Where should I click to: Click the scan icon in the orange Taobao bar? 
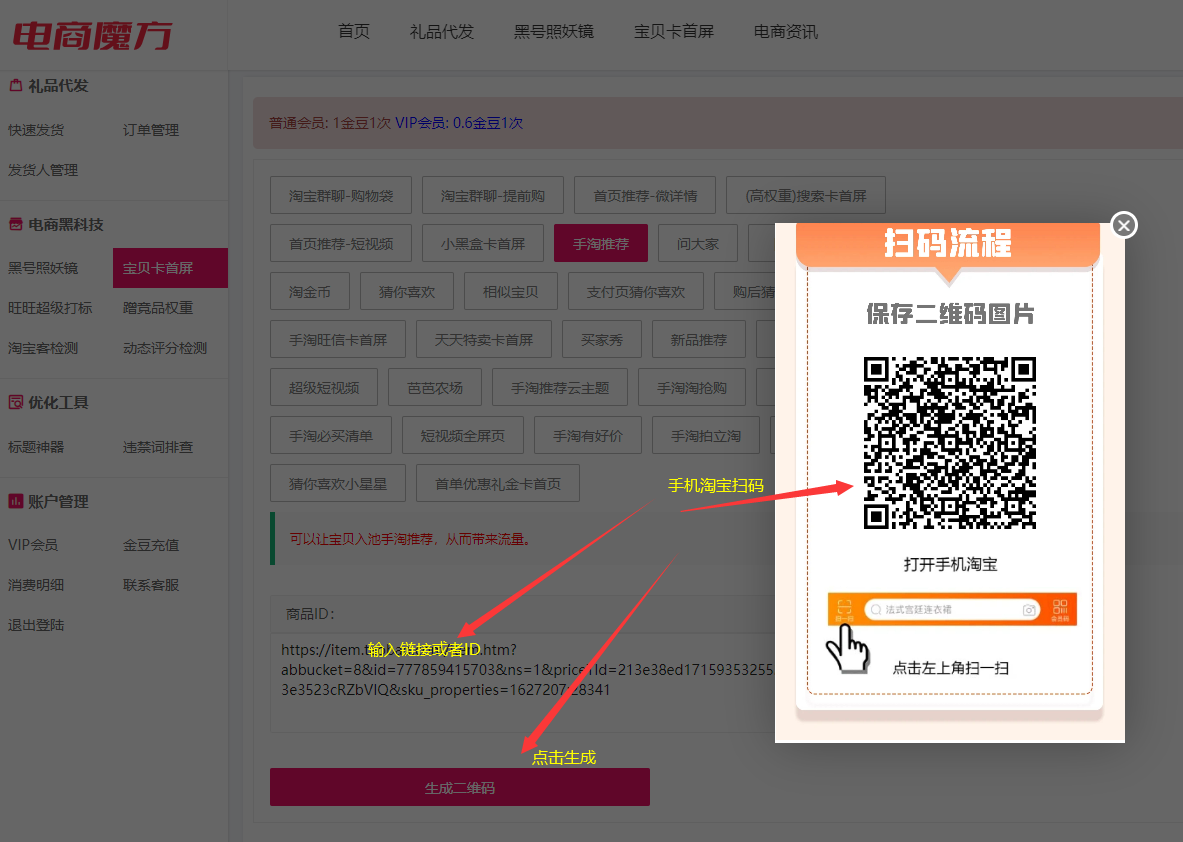[844, 609]
